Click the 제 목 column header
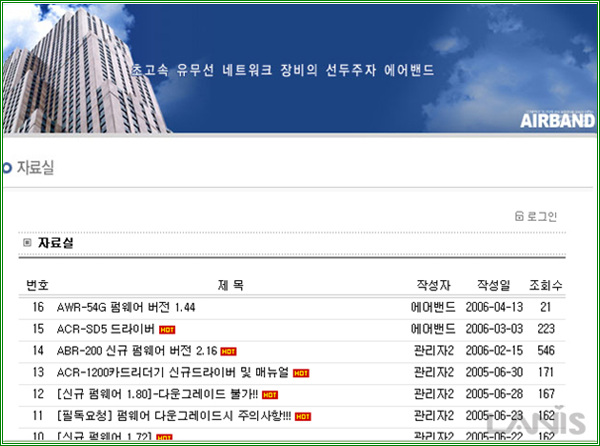 (x=231, y=285)
